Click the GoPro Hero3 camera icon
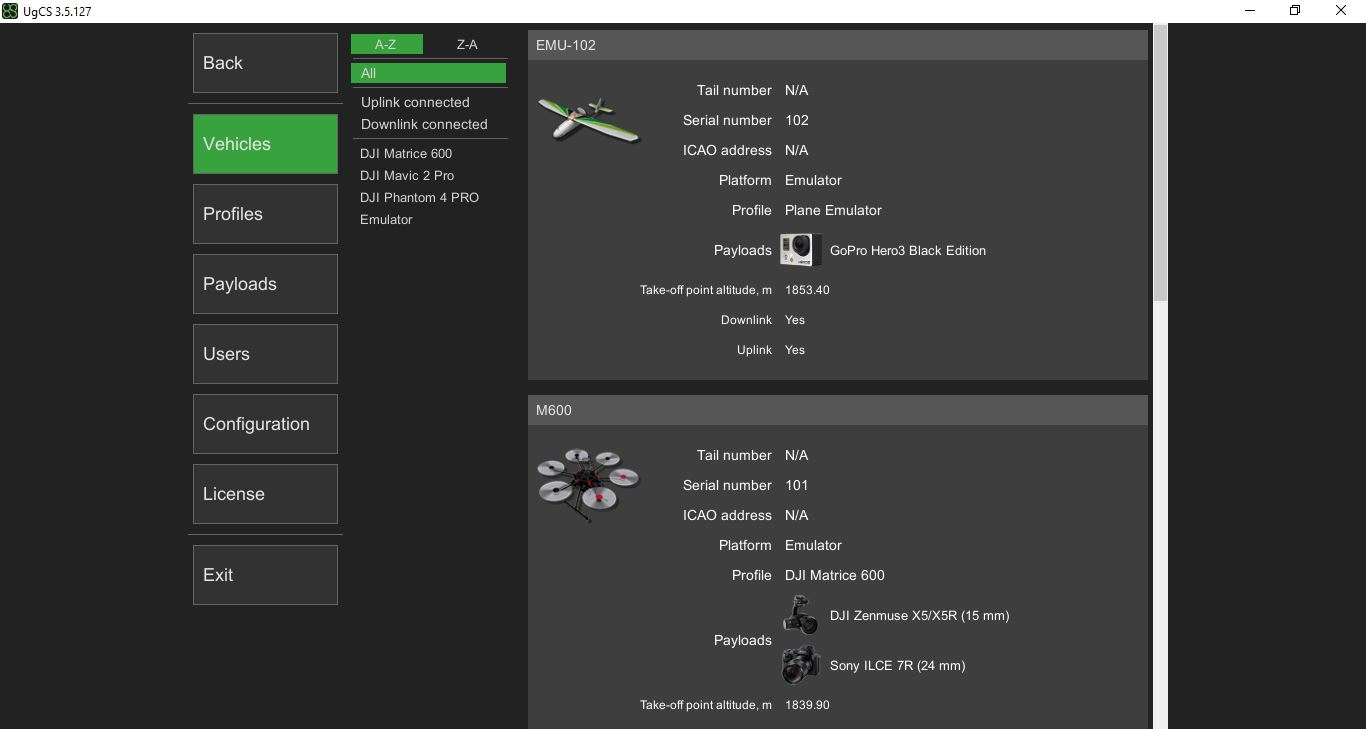 800,250
